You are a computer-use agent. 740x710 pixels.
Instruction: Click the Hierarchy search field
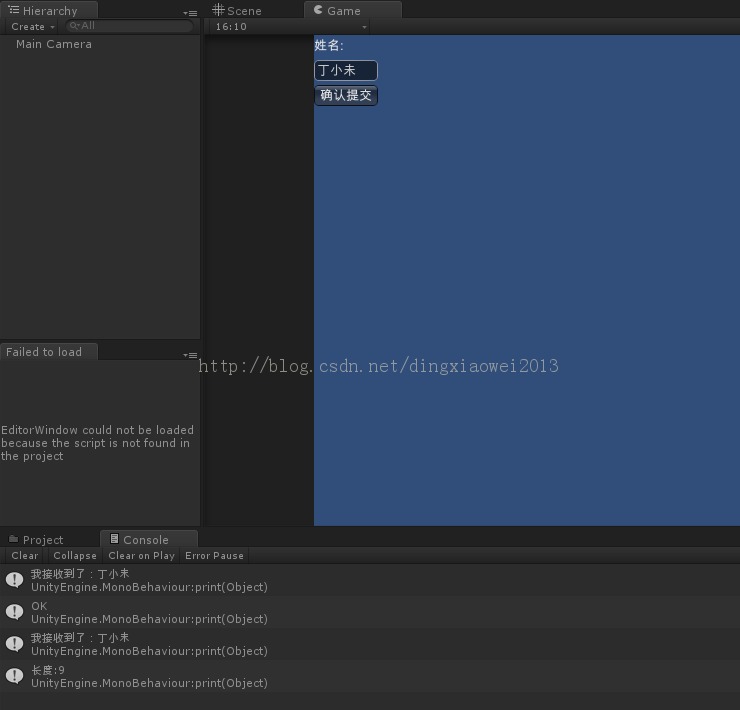pos(129,26)
